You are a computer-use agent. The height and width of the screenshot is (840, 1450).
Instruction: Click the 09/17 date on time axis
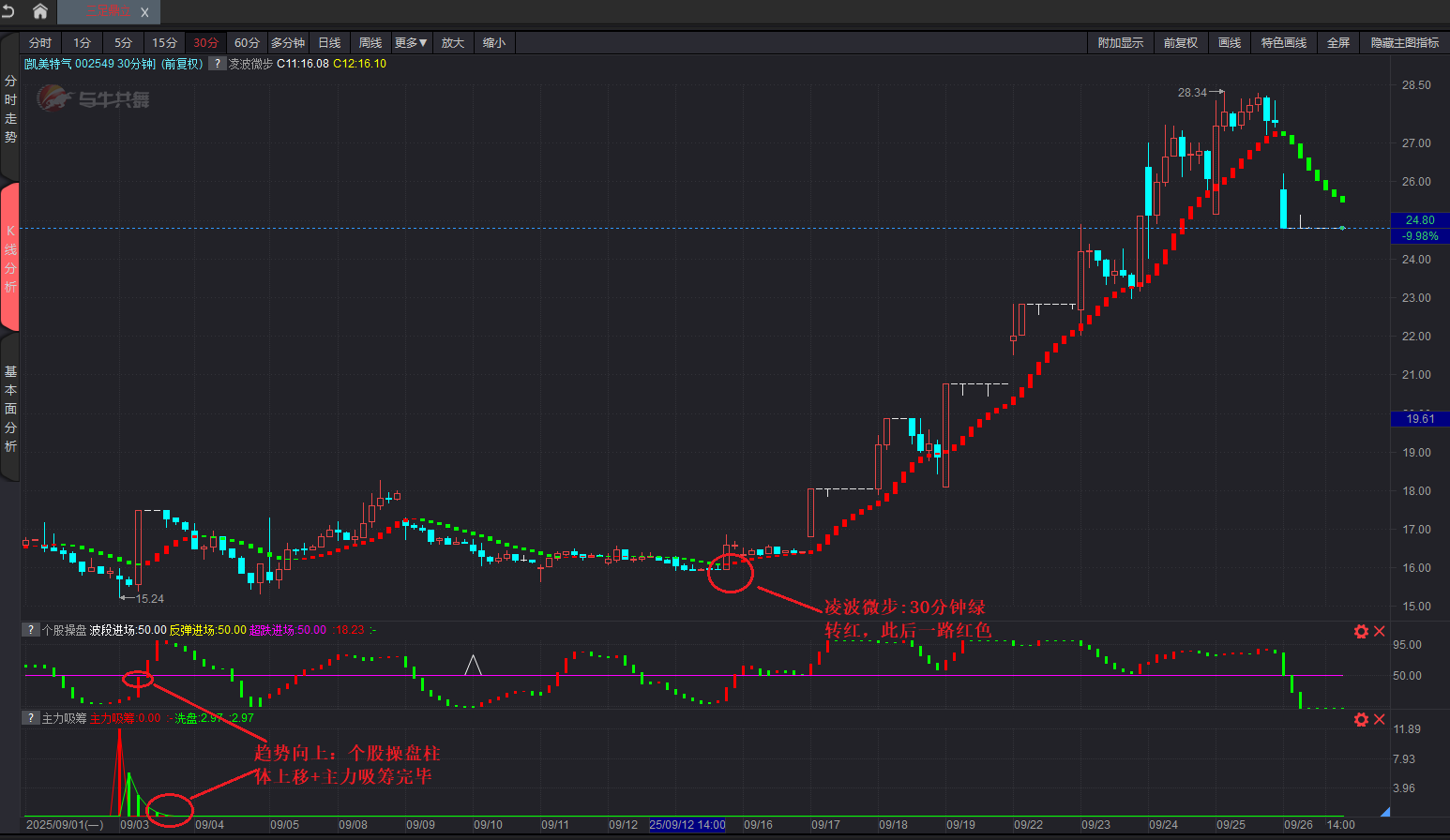[825, 825]
